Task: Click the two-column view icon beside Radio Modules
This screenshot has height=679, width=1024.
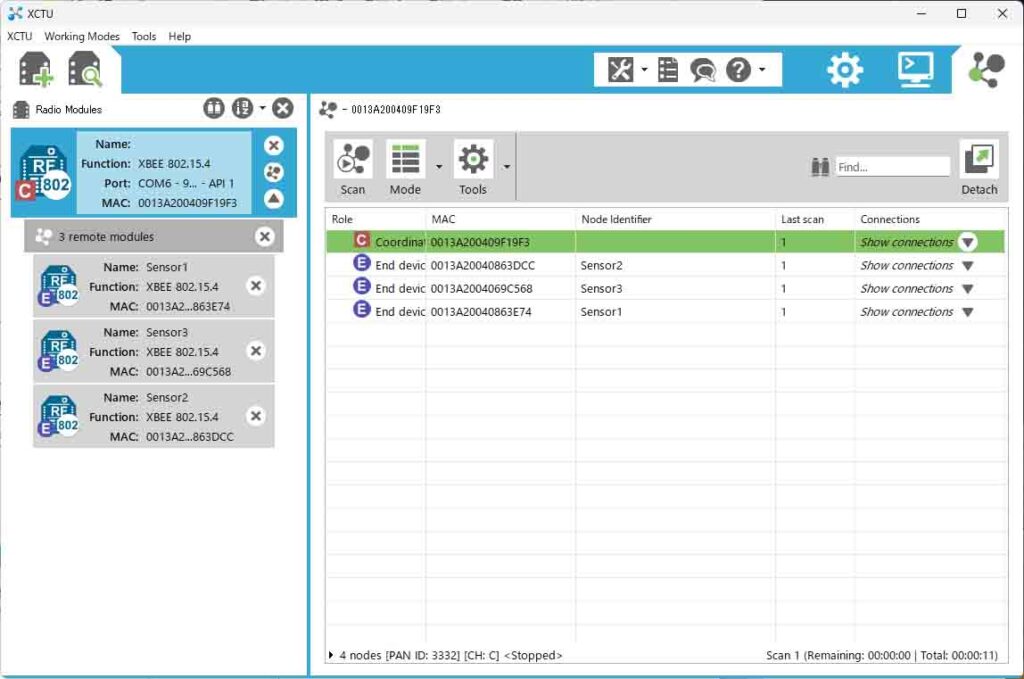Action: coord(214,108)
